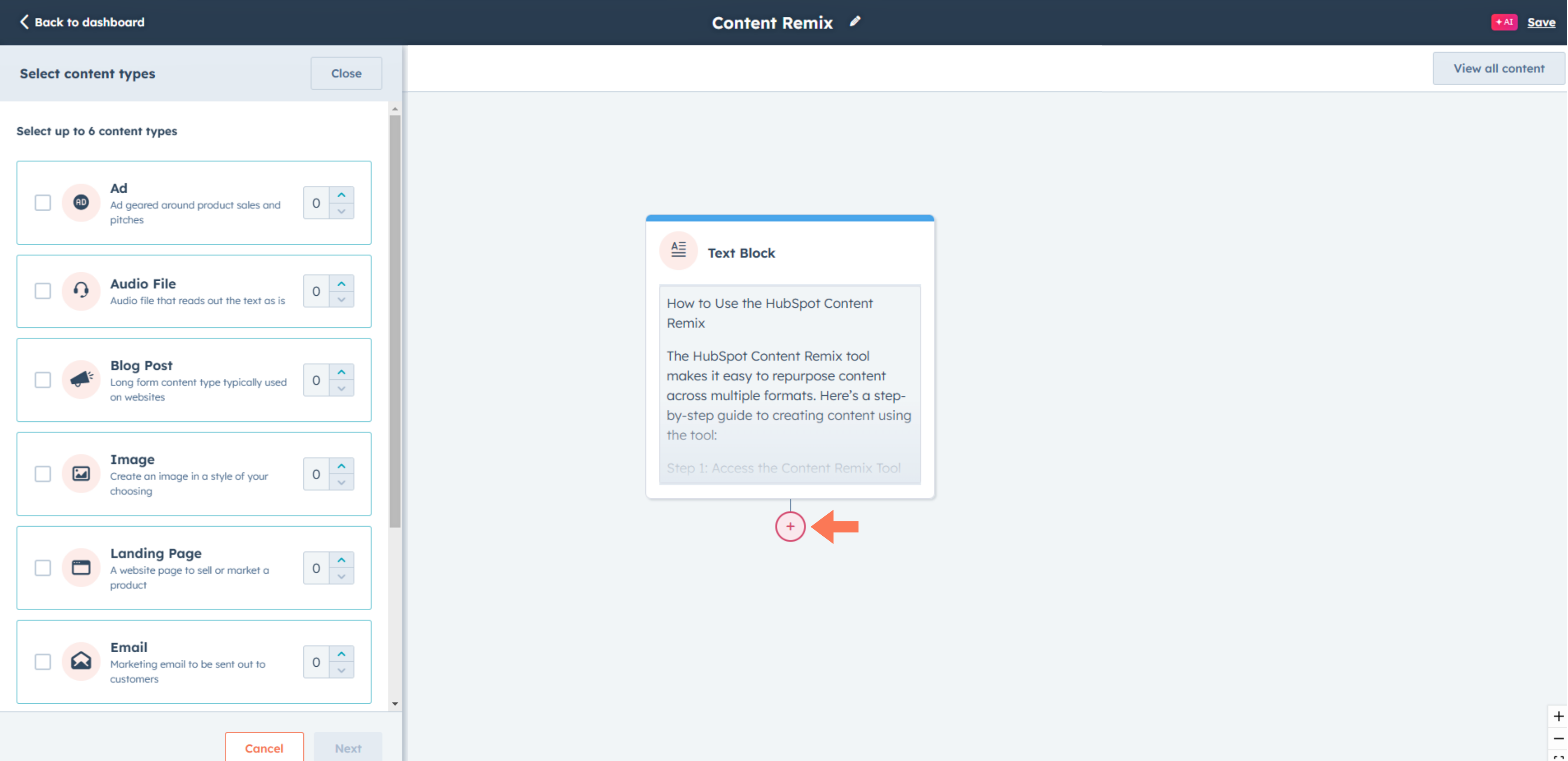
Task: Click the Landing Page label text
Action: click(x=156, y=553)
